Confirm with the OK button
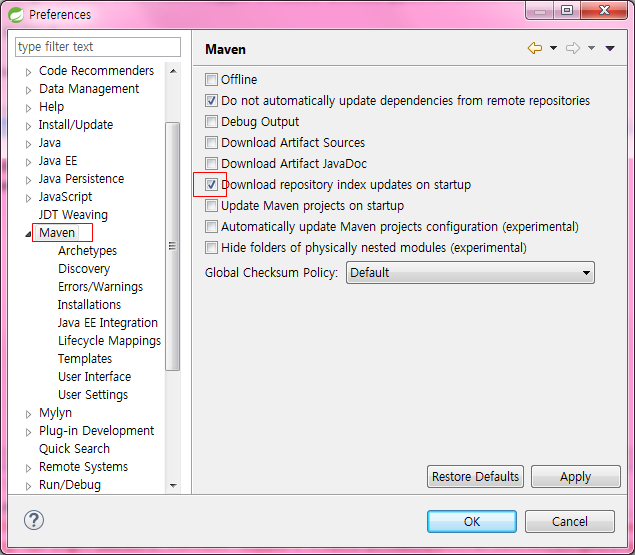635x555 pixels. (x=472, y=521)
